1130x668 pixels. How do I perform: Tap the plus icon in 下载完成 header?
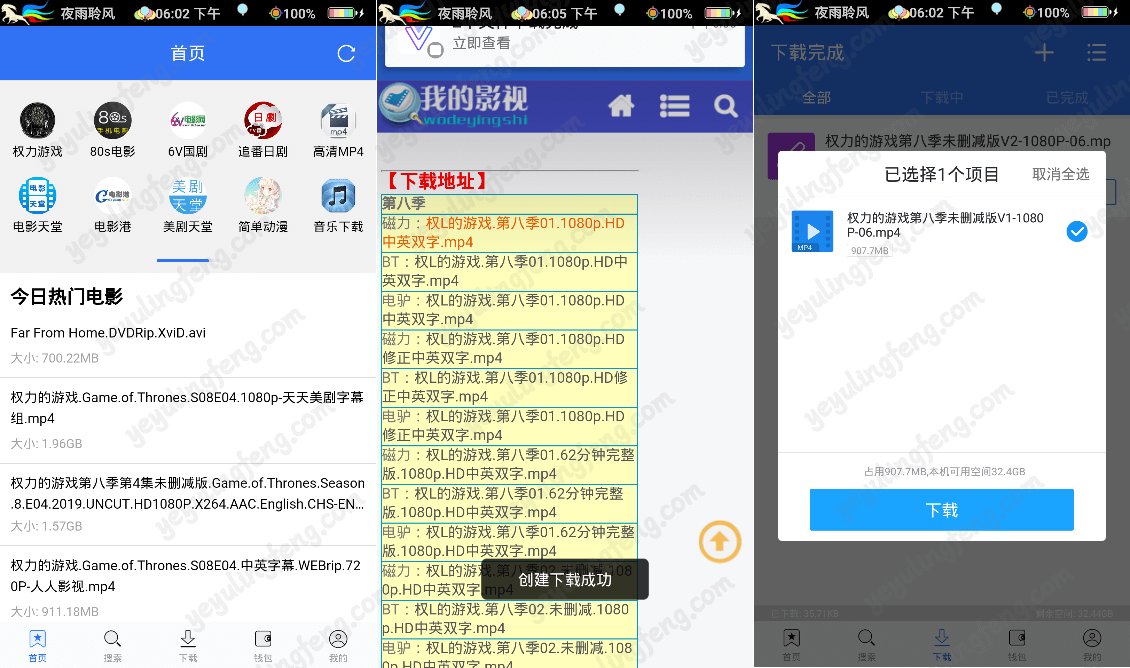pos(1044,53)
